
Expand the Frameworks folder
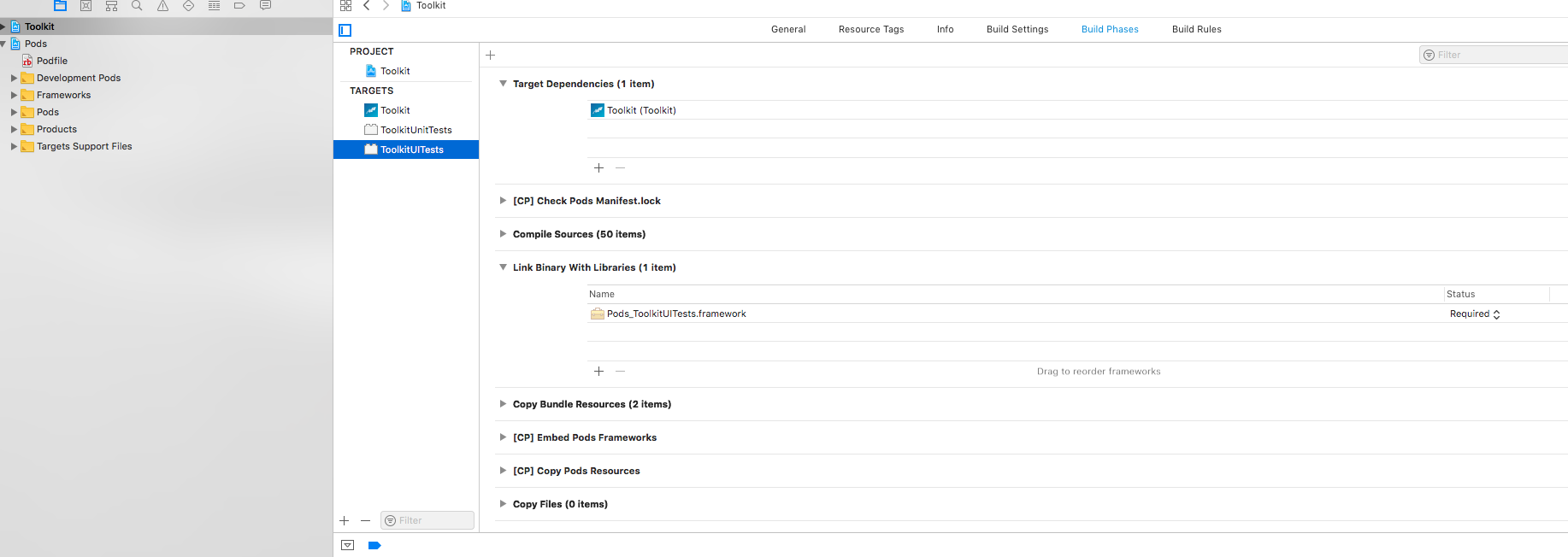point(14,95)
